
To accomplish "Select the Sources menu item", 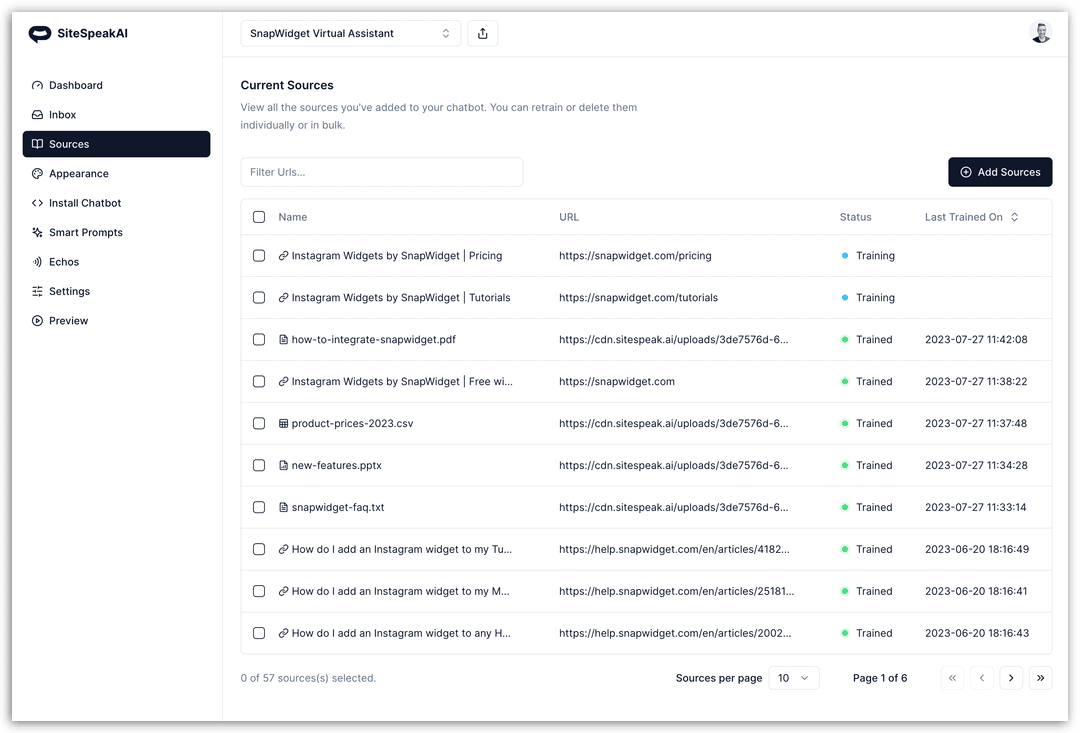I will 116,144.
